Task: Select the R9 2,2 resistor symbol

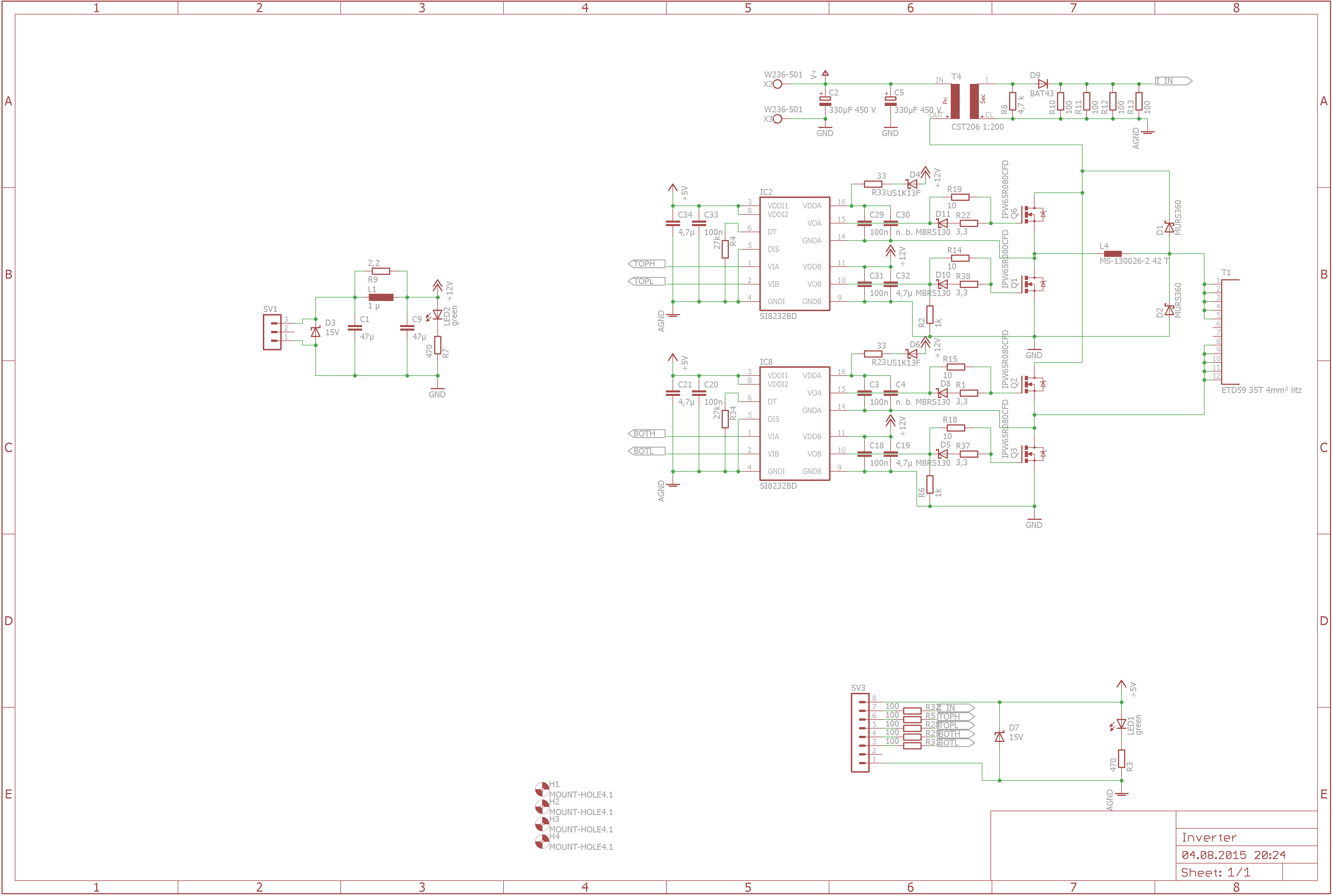Action: [x=381, y=271]
